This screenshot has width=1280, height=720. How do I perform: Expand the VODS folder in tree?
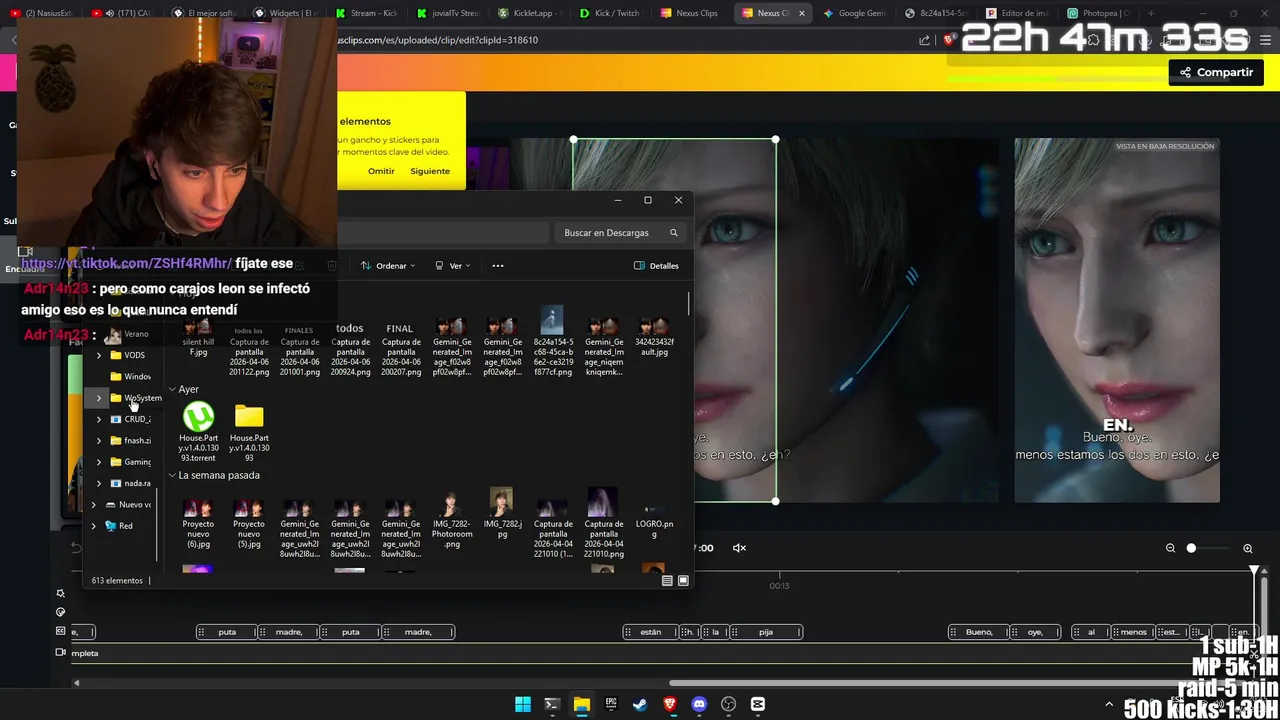(x=98, y=355)
